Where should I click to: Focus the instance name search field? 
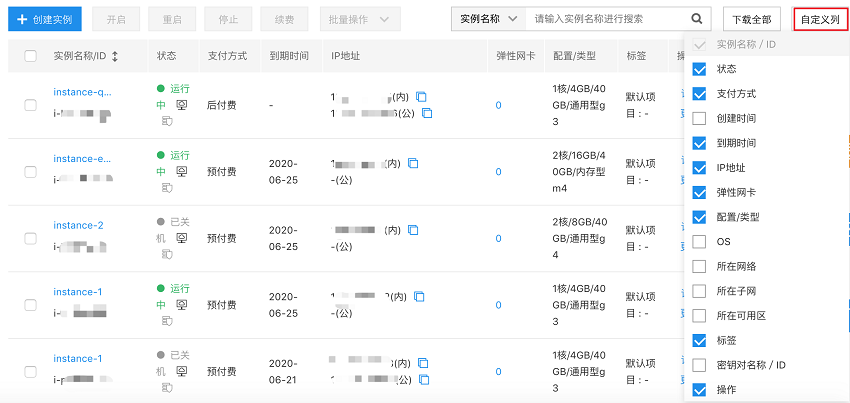pos(605,19)
